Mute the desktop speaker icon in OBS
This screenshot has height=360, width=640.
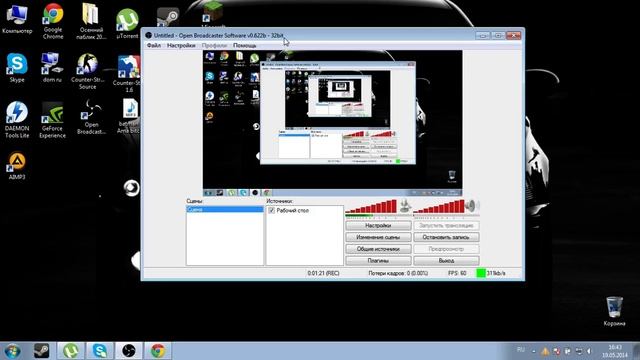[472, 205]
